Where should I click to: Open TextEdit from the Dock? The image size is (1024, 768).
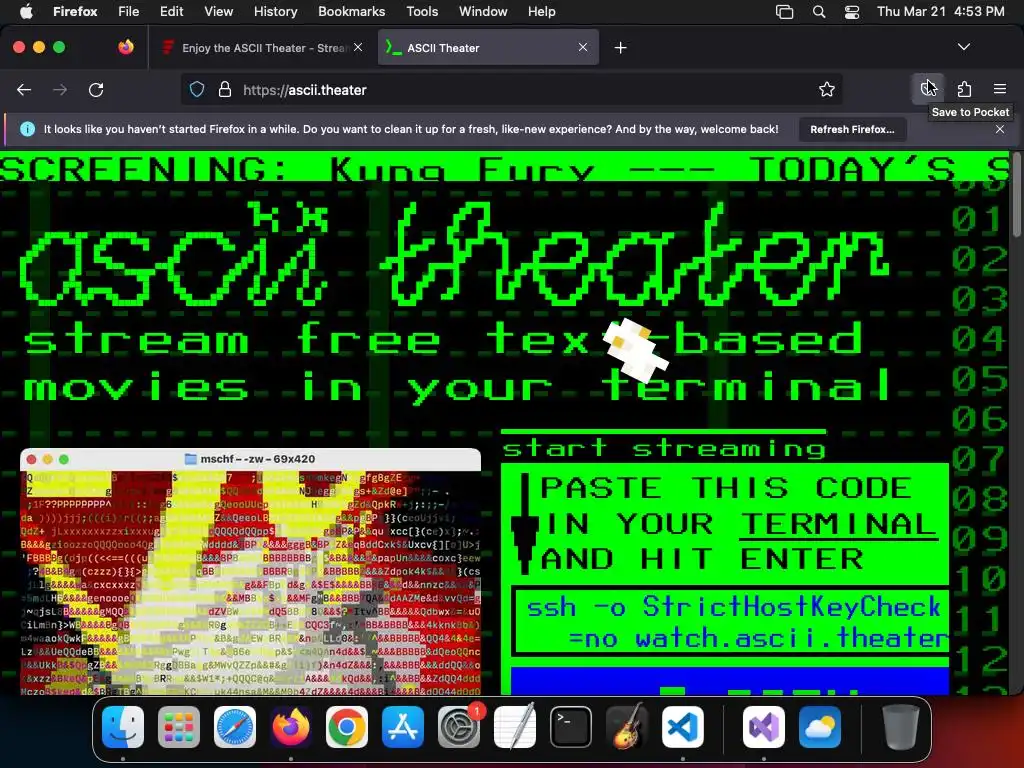pyautogui.click(x=515, y=727)
